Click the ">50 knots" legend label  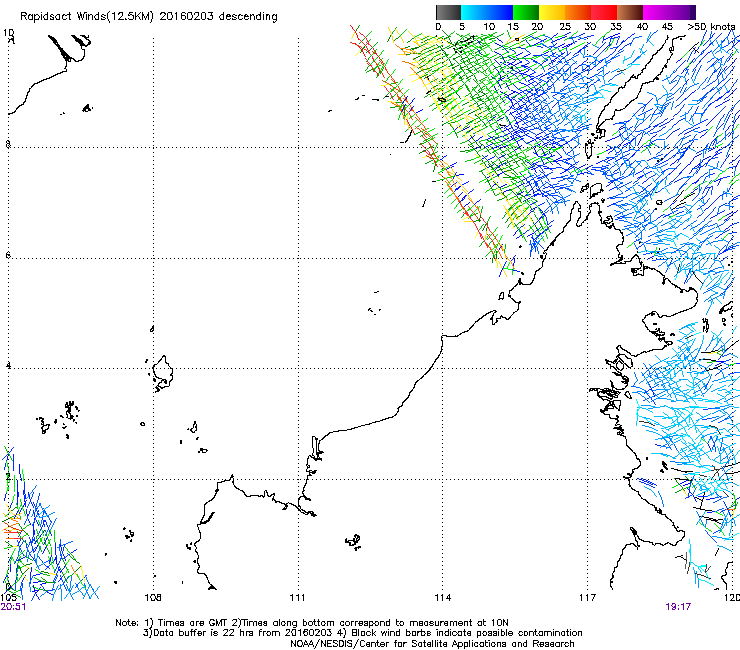tap(711, 27)
